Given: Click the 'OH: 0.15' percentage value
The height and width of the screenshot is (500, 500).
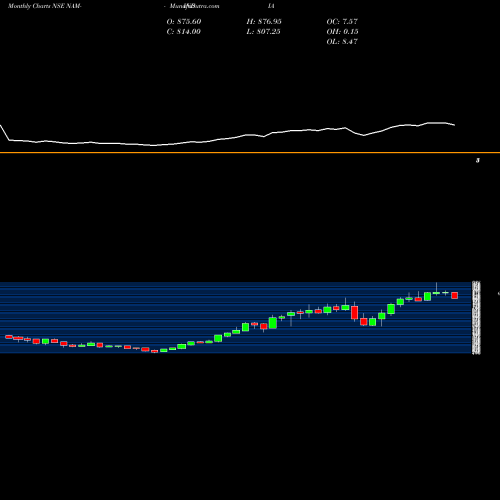Looking at the screenshot, I should coord(342,32).
